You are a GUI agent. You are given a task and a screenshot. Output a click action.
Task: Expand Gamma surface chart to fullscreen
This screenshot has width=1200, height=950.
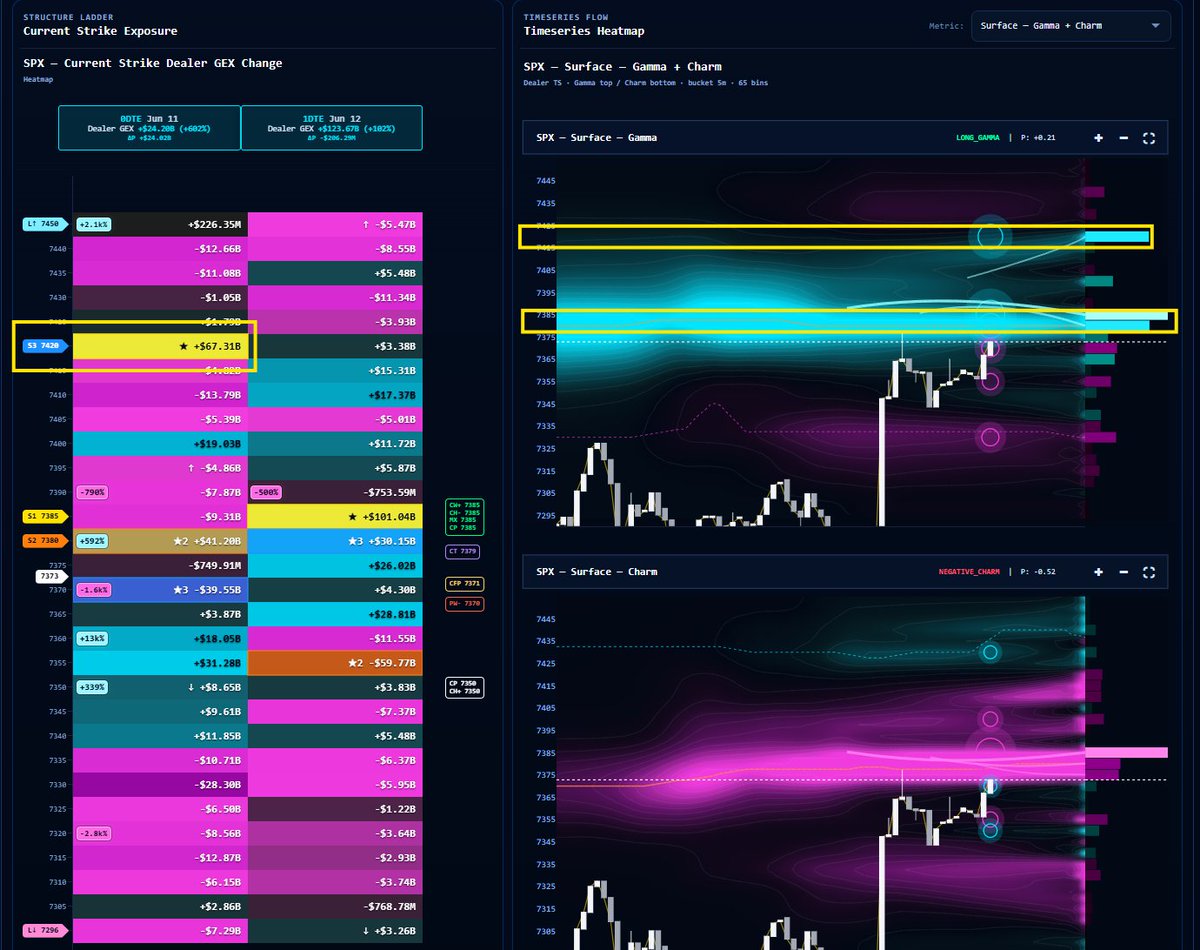[x=1149, y=138]
